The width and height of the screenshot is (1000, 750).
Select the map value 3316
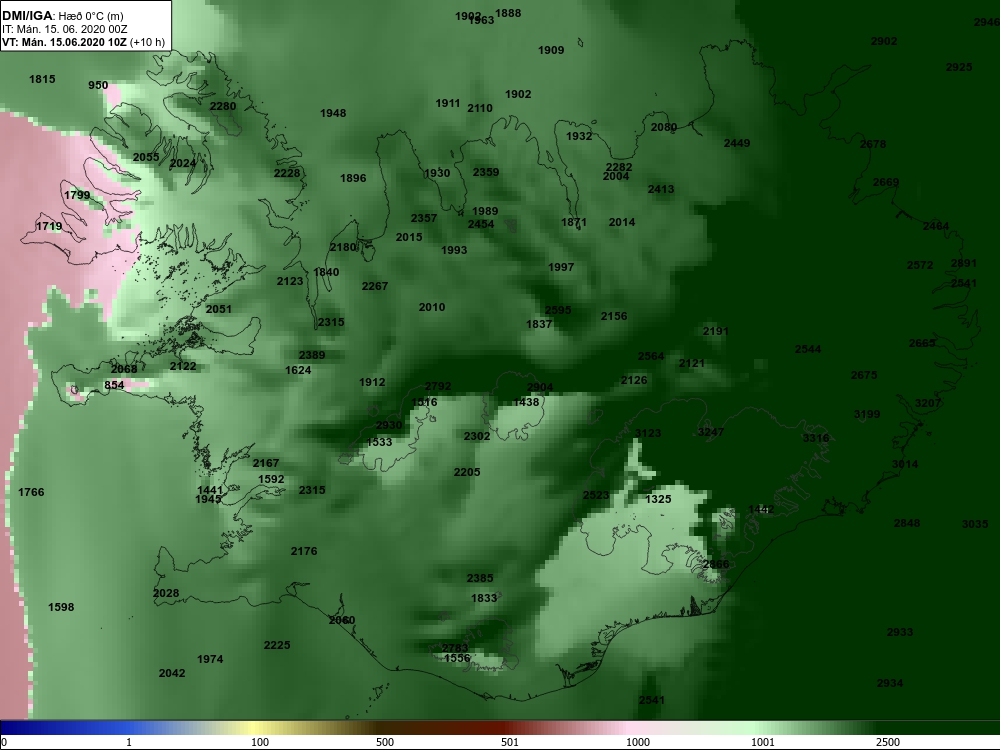816,438
